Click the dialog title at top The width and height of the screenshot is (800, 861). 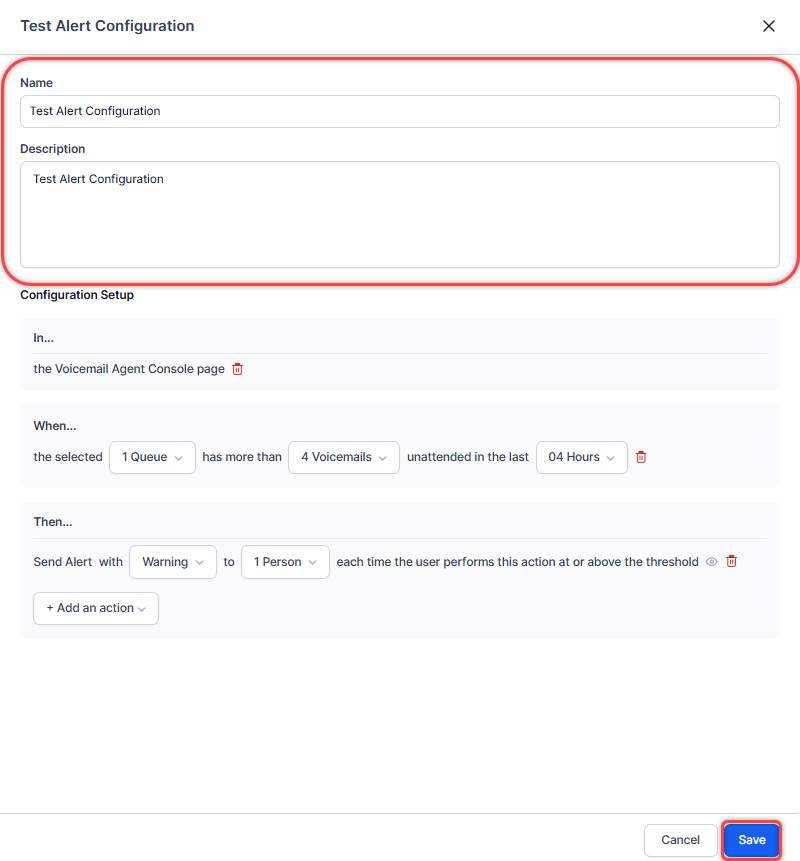click(107, 26)
